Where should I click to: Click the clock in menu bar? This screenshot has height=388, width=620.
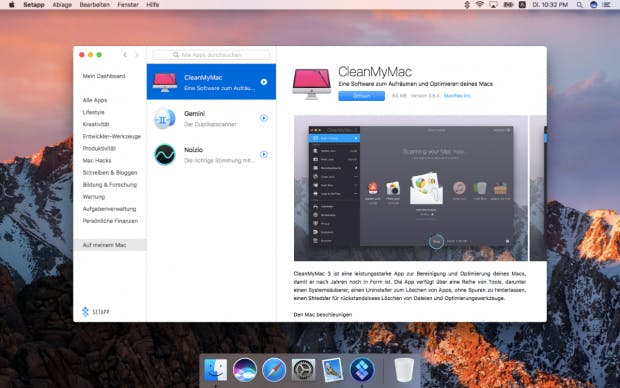pos(550,5)
